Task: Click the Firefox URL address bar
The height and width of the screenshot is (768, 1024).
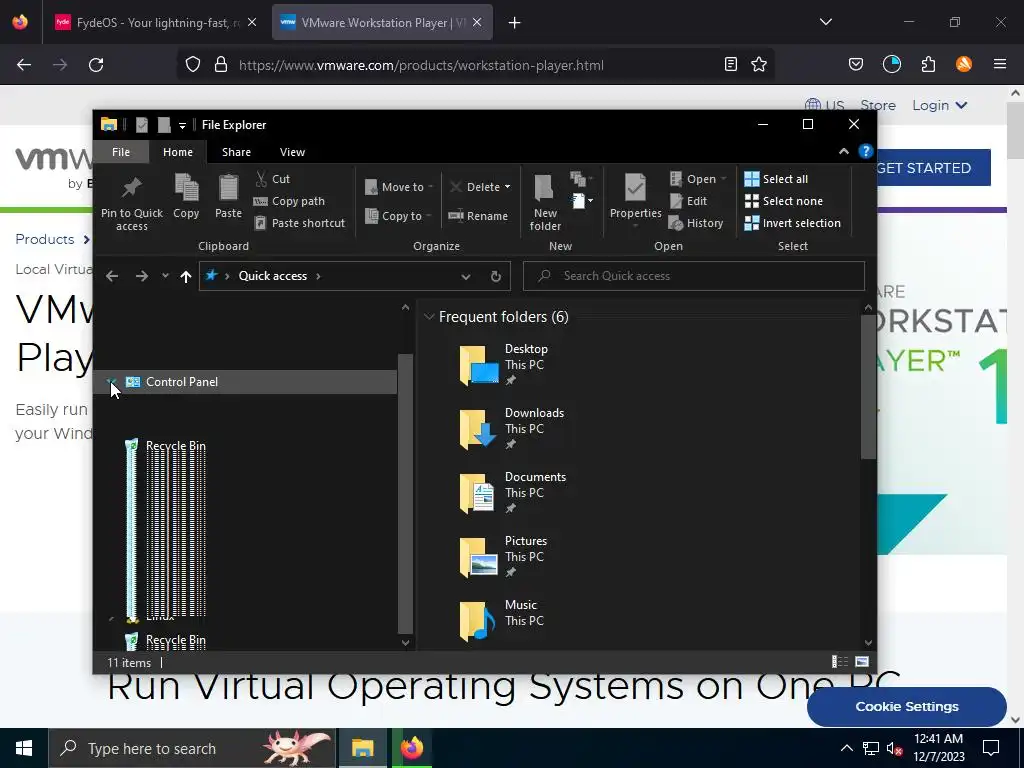Action: 477,65
